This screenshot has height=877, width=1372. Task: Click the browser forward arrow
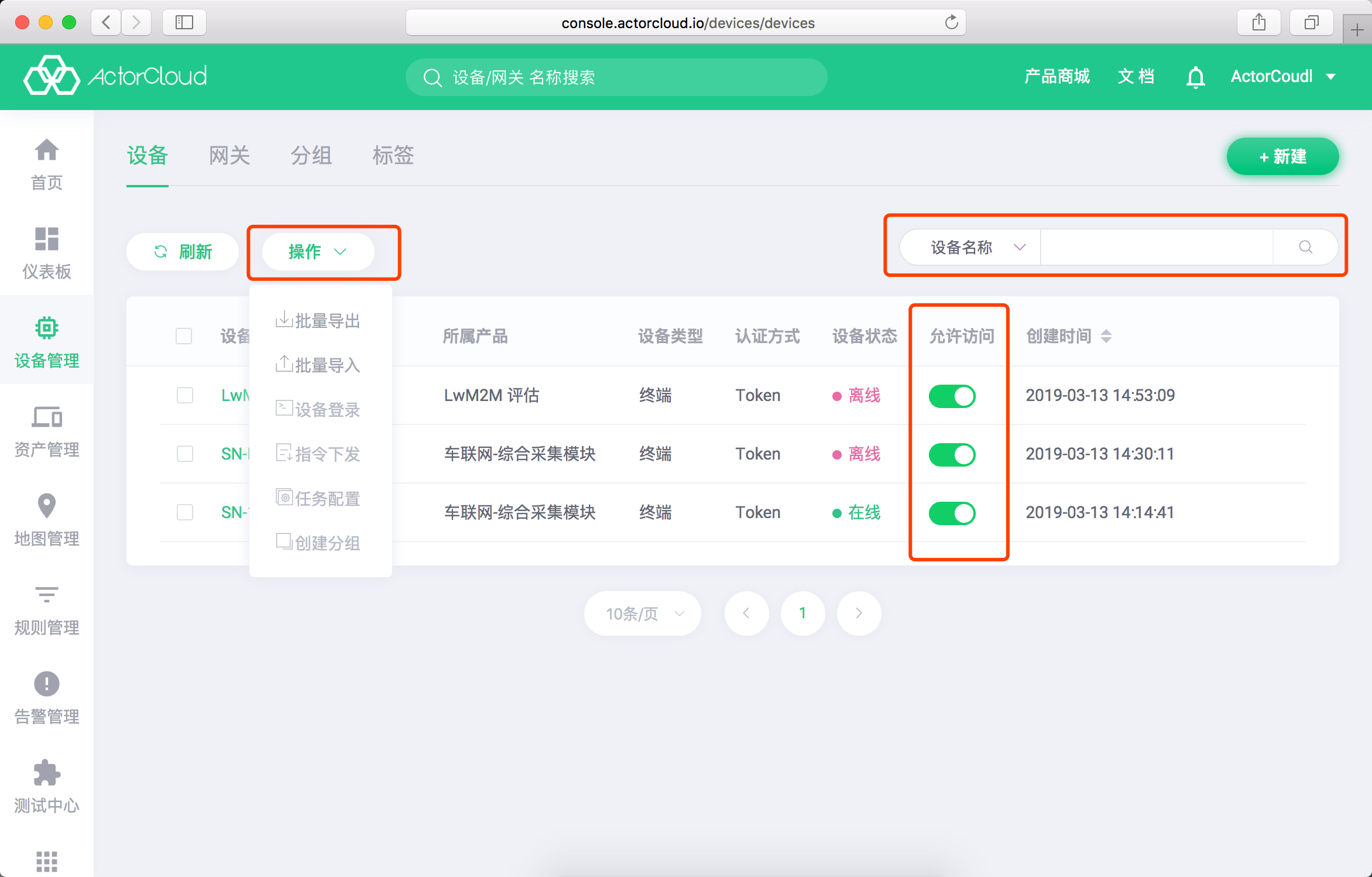(x=136, y=22)
